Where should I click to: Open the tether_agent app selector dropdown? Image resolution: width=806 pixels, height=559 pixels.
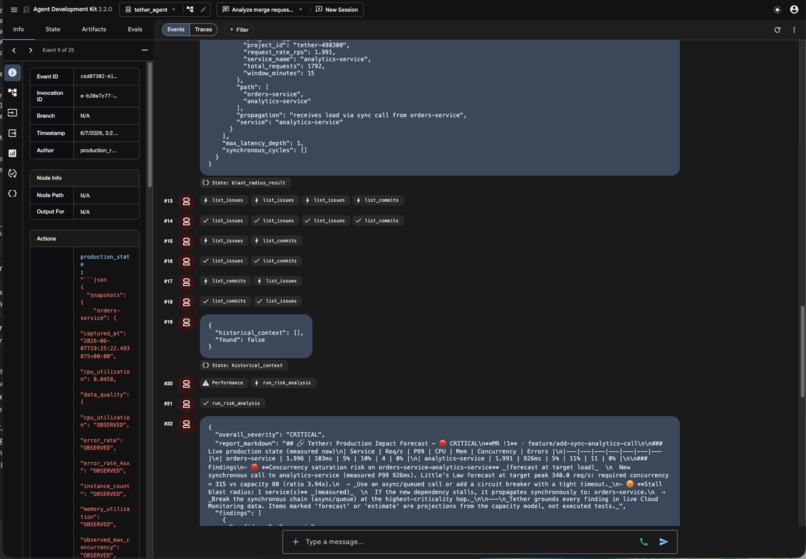151,9
